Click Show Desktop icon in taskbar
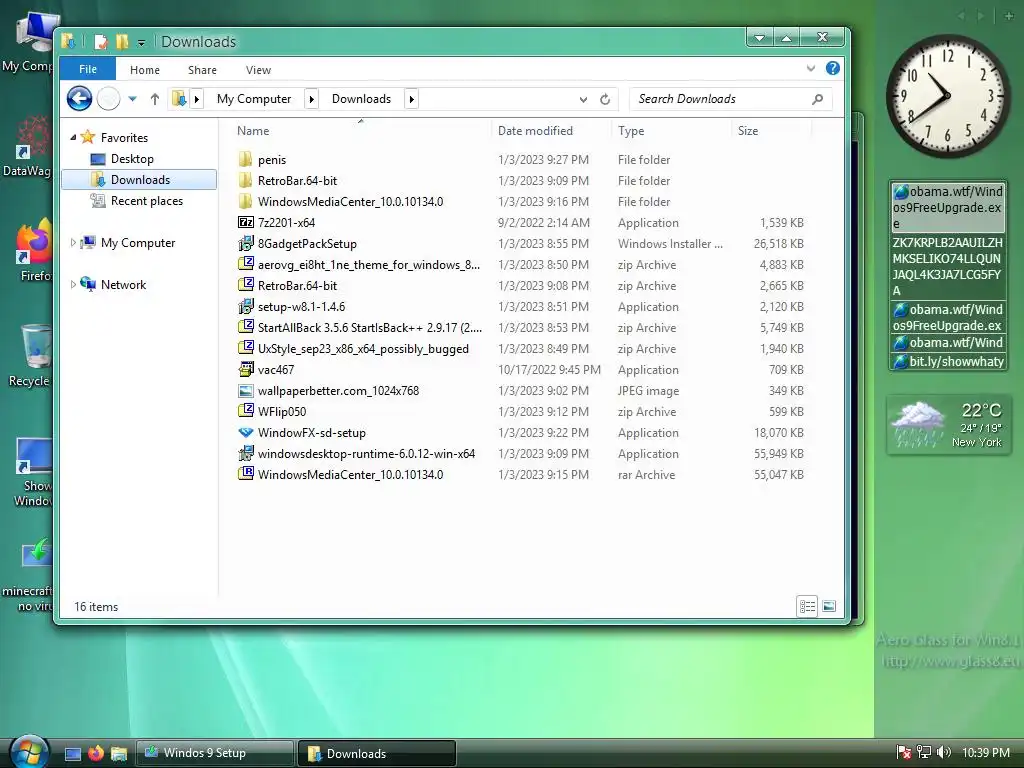The image size is (1024, 768). click(x=73, y=754)
